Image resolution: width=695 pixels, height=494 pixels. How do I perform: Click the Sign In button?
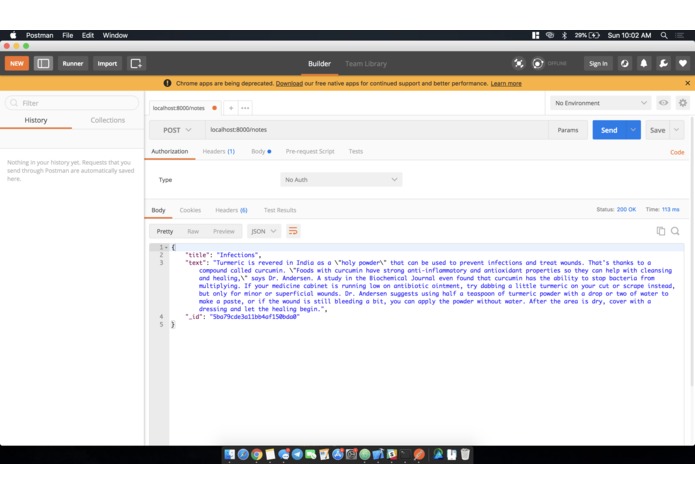598,63
